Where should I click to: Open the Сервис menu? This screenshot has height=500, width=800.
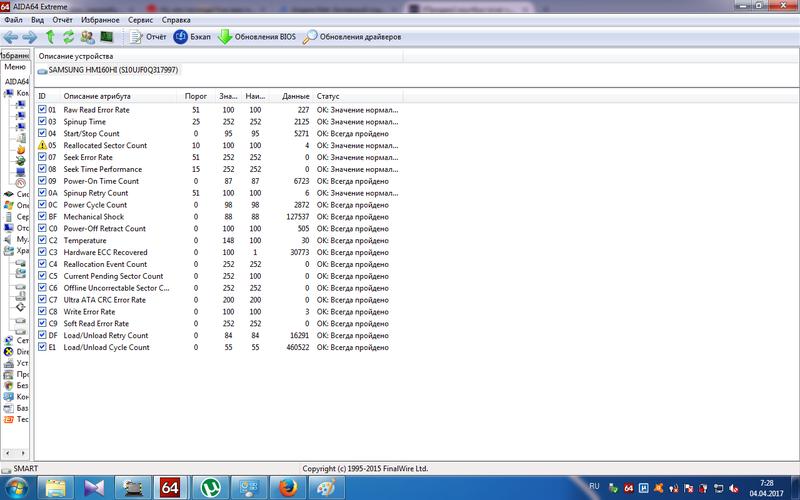click(140, 20)
